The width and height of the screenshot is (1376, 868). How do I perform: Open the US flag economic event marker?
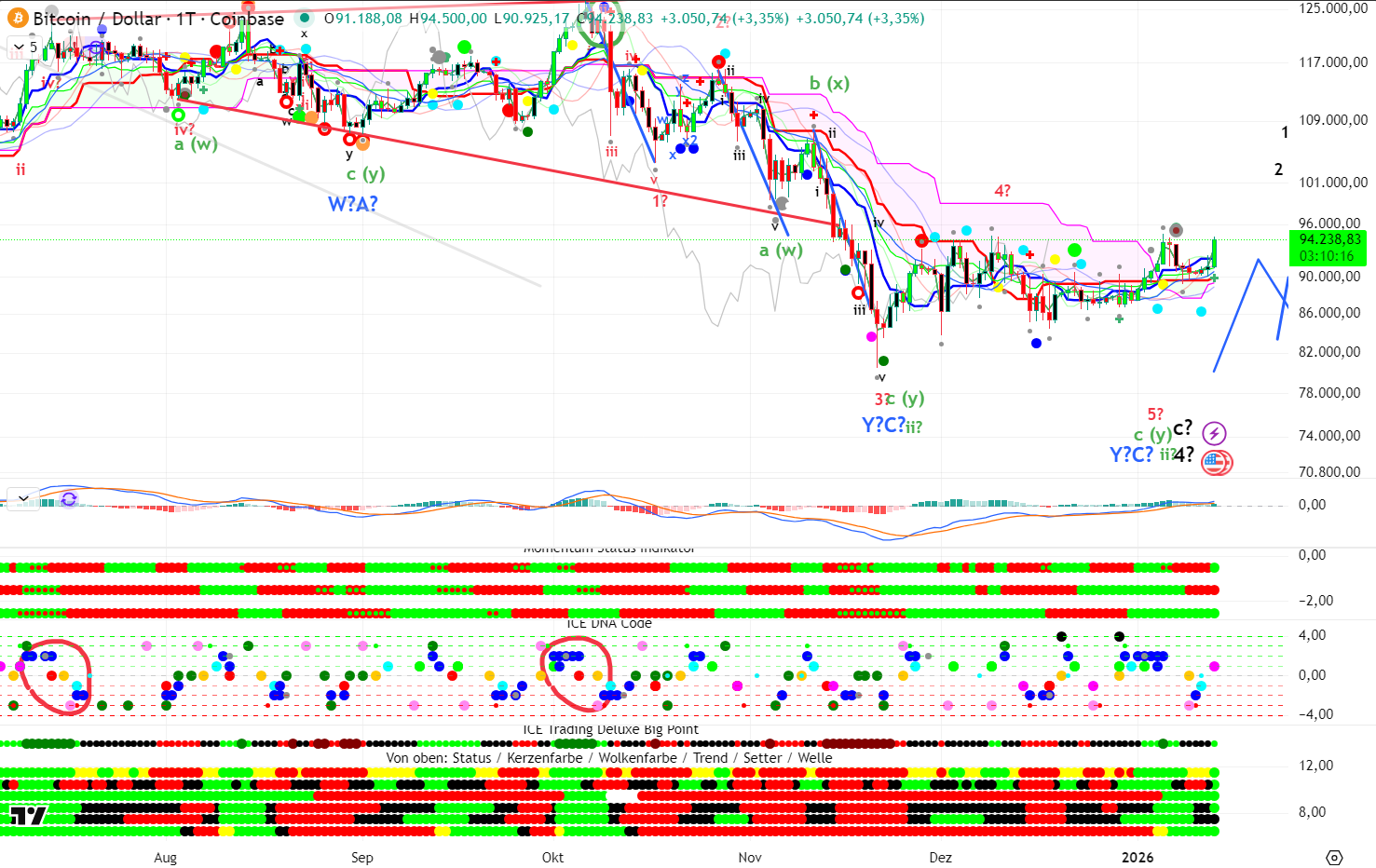[x=1215, y=461]
